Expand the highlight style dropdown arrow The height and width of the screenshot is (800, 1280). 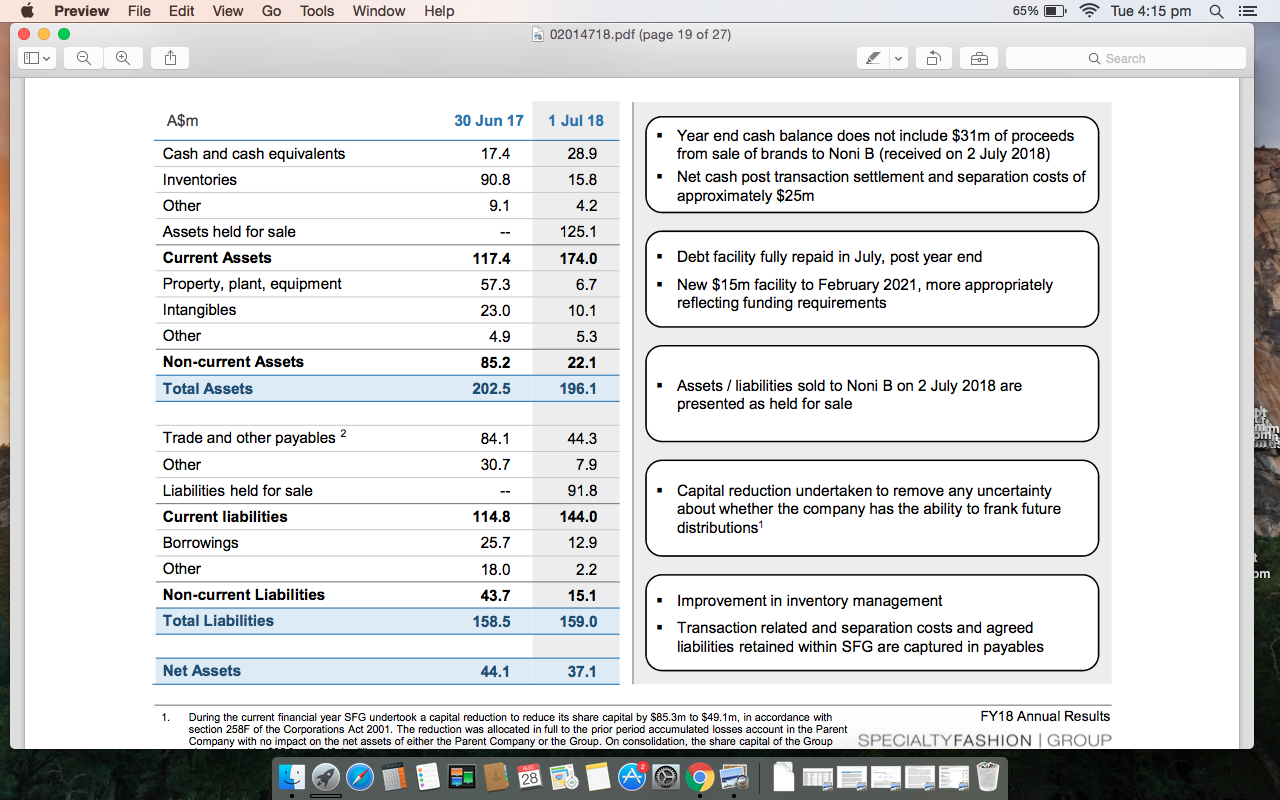pos(897,59)
